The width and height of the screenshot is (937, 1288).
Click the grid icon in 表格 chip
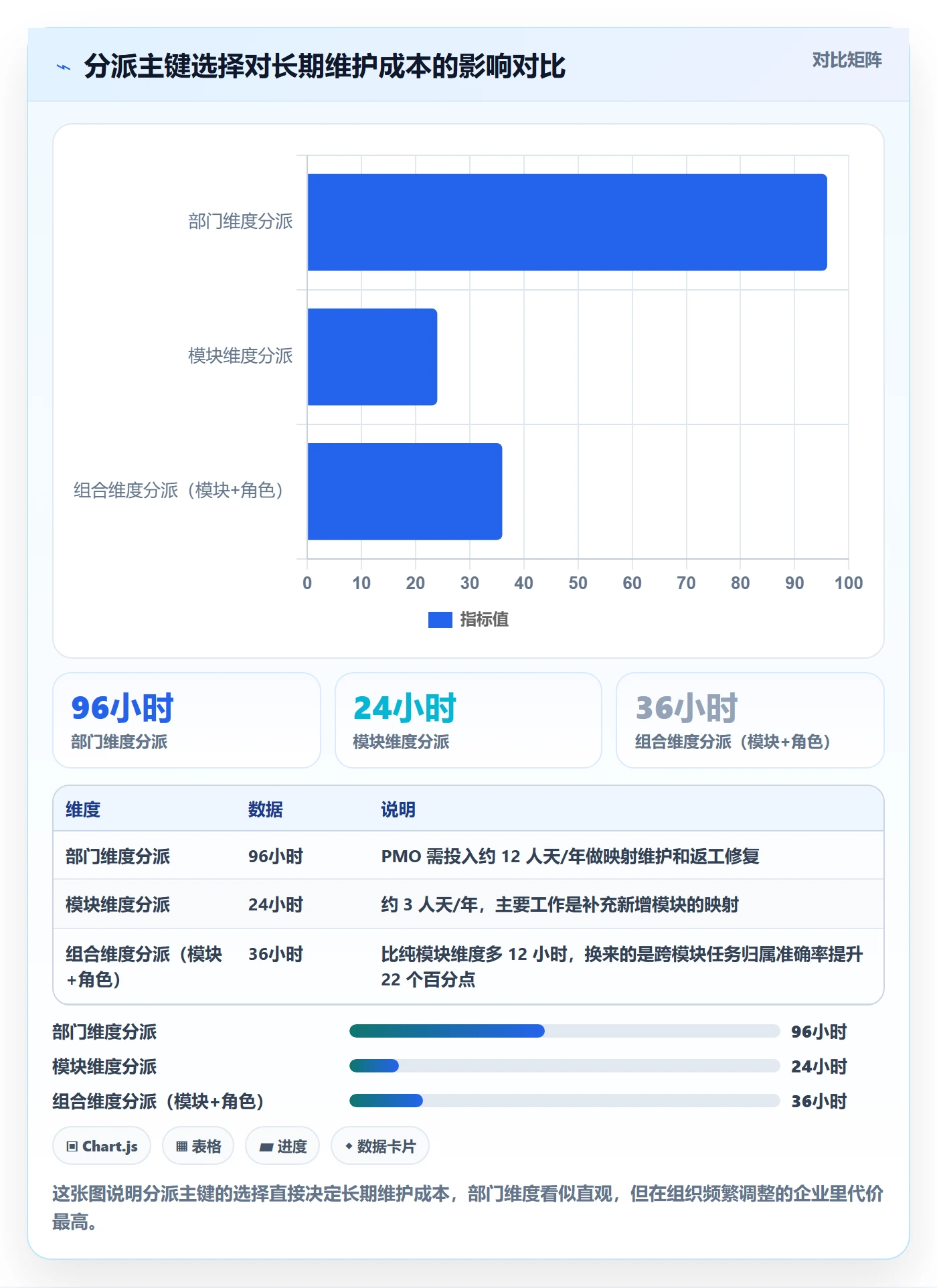point(181,1147)
